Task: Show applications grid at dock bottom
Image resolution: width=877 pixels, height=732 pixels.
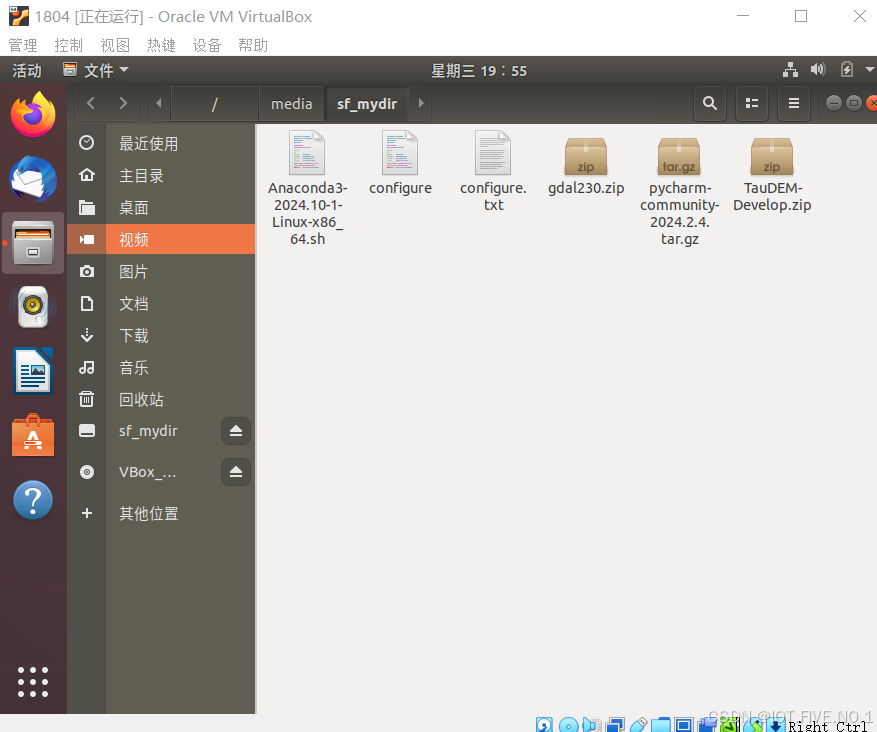Action: tap(33, 682)
